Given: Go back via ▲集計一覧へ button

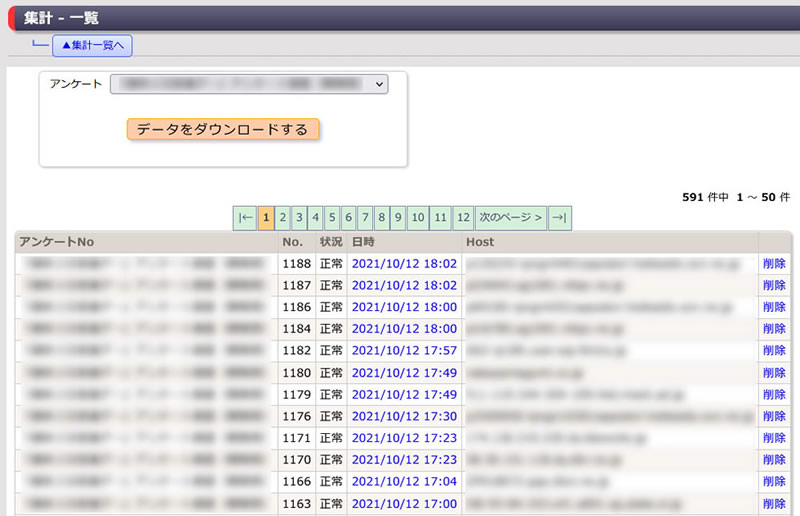Looking at the screenshot, I should coord(92,45).
